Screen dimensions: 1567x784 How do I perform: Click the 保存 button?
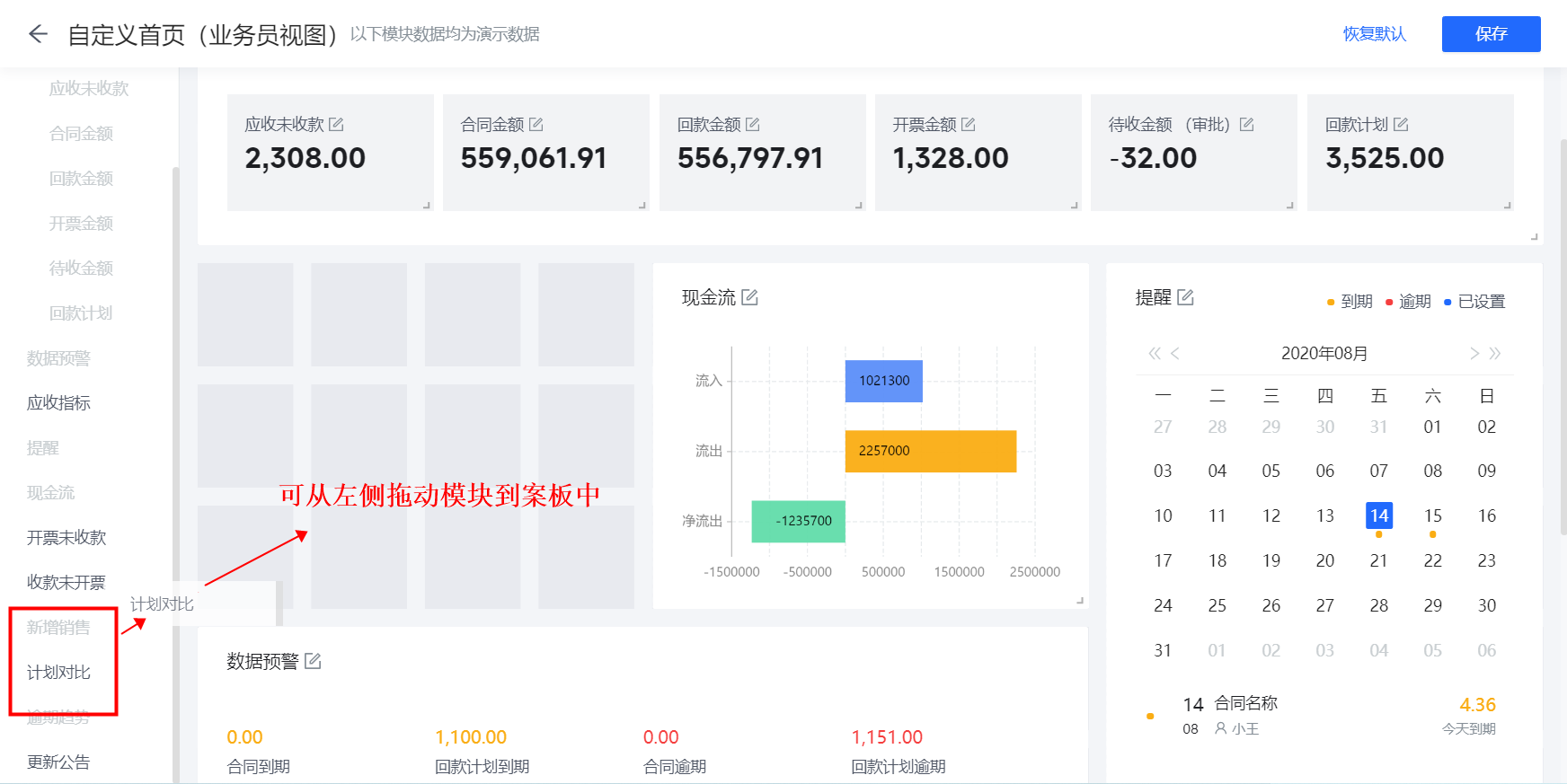pyautogui.click(x=1491, y=34)
